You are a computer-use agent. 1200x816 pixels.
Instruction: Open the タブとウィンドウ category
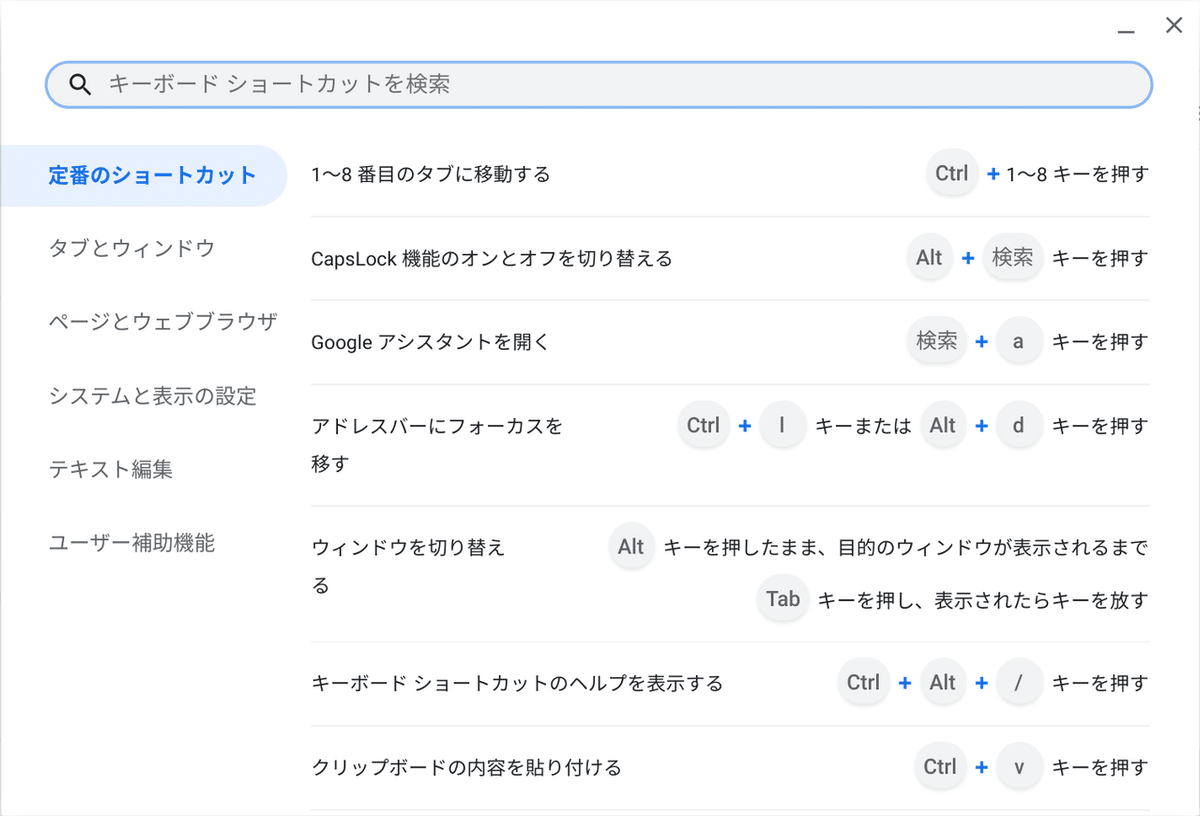[132, 248]
